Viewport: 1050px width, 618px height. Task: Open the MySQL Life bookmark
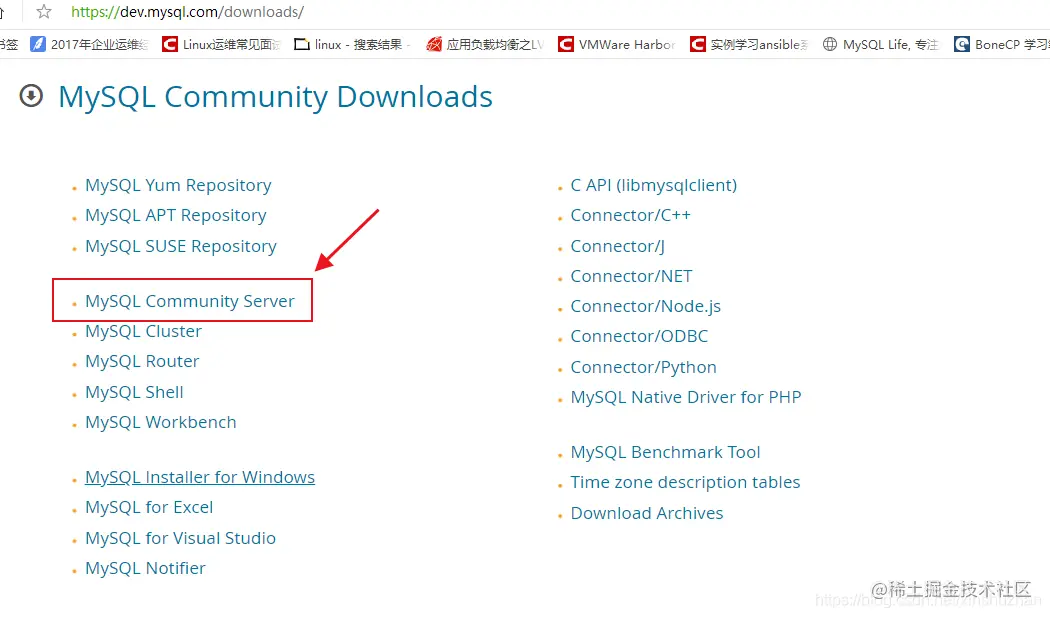tap(881, 44)
